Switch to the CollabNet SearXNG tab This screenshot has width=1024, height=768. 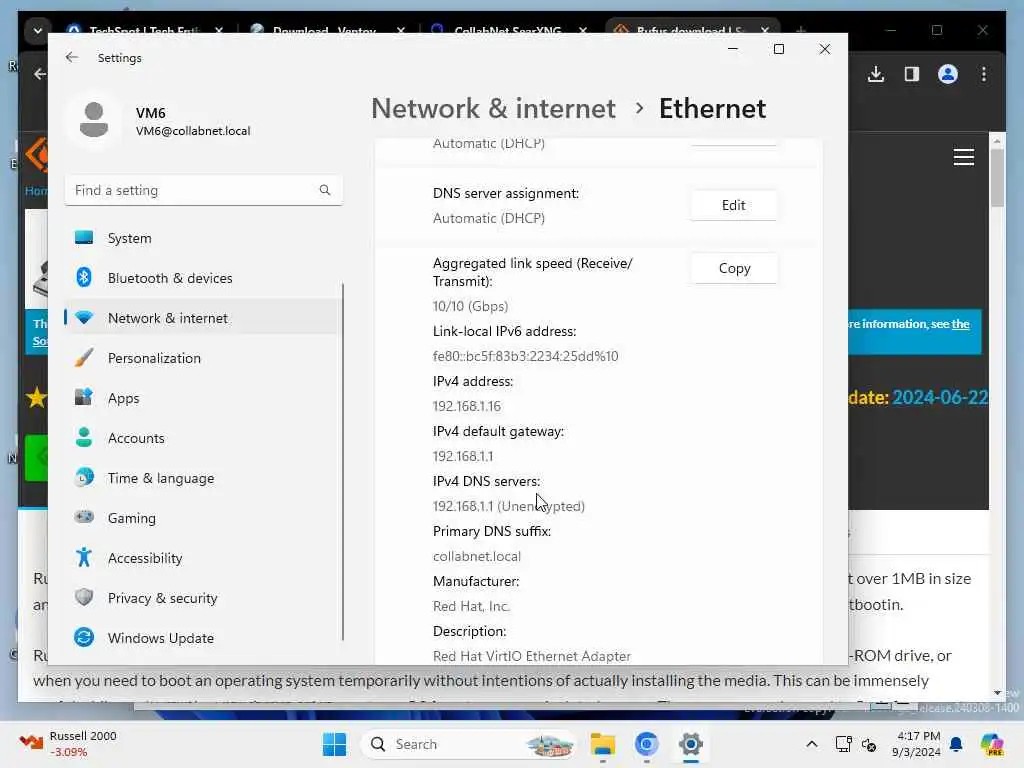507,30
